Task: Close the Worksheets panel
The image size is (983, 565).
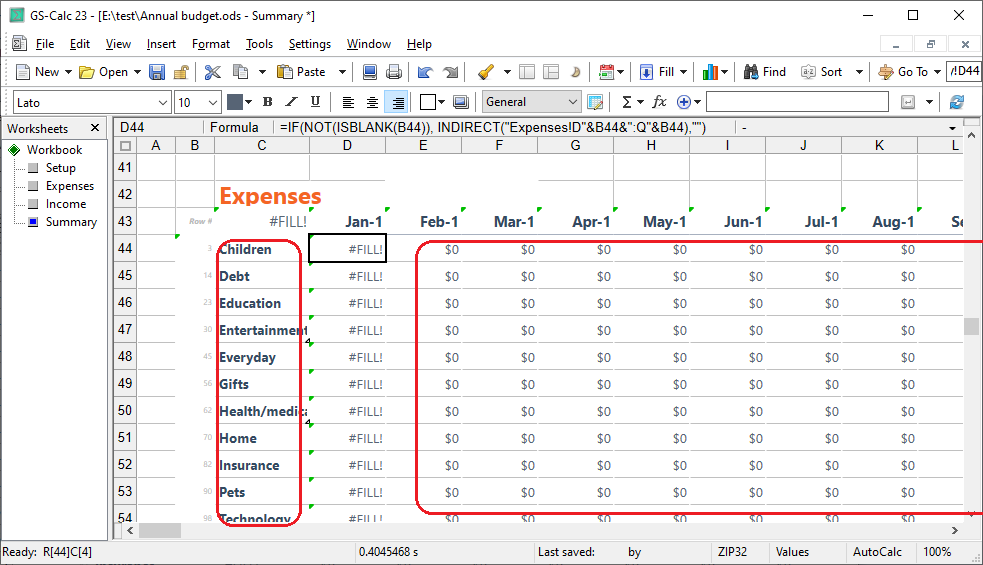Action: point(95,128)
